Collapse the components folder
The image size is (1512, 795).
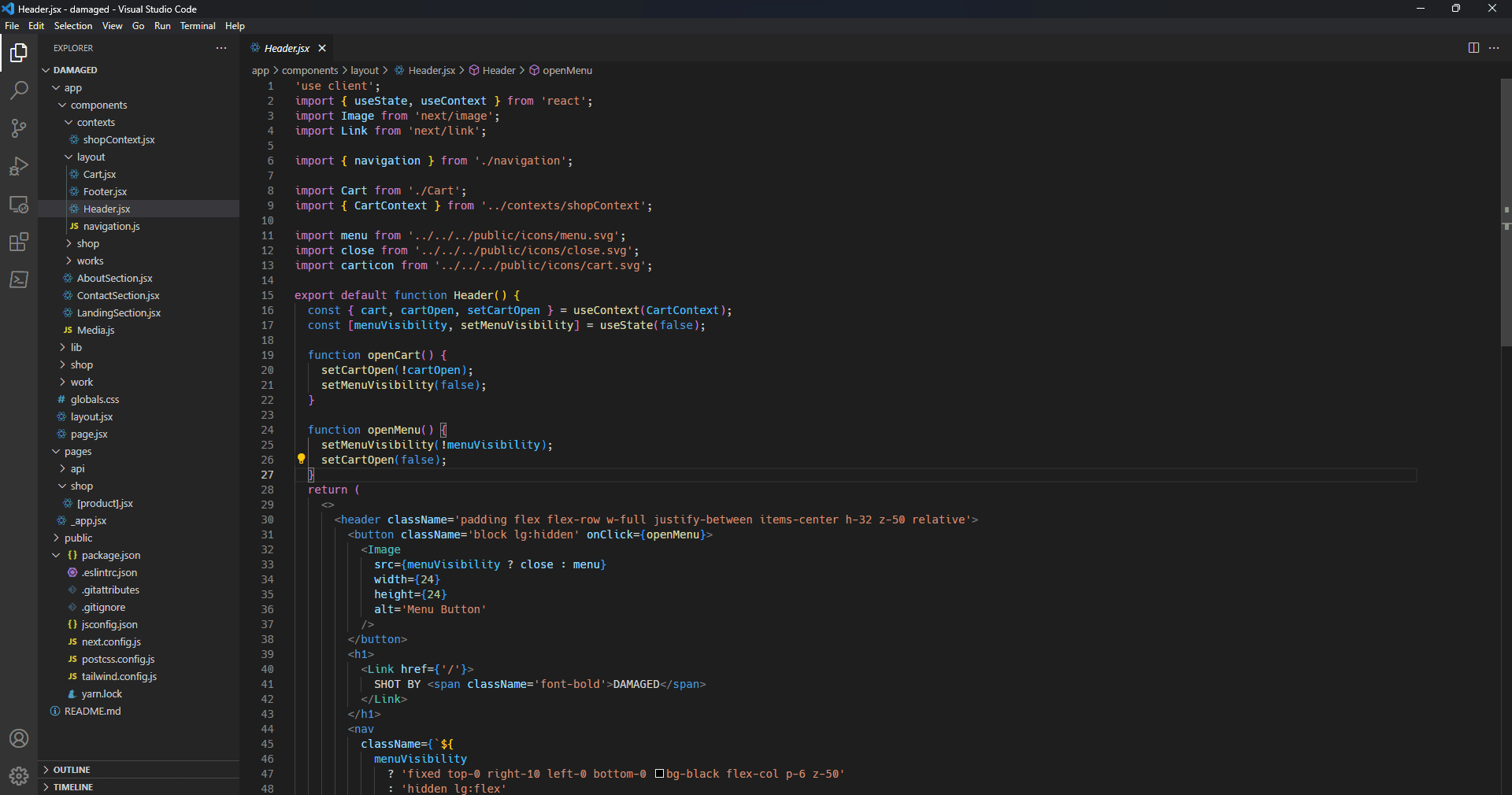tap(139, 105)
